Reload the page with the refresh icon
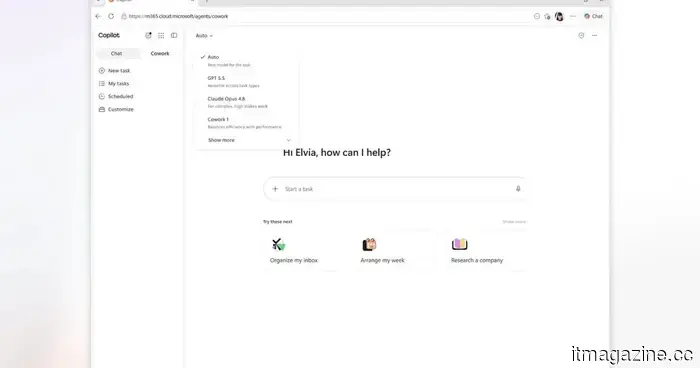 pyautogui.click(x=111, y=16)
